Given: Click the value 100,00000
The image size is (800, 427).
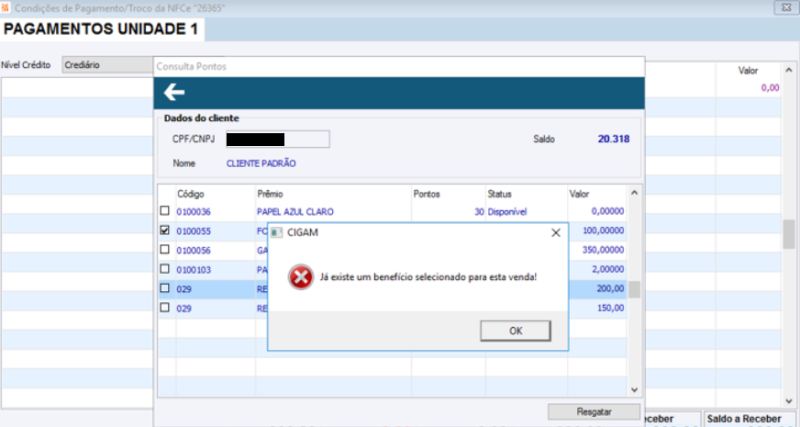Looking at the screenshot, I should (x=603, y=231).
